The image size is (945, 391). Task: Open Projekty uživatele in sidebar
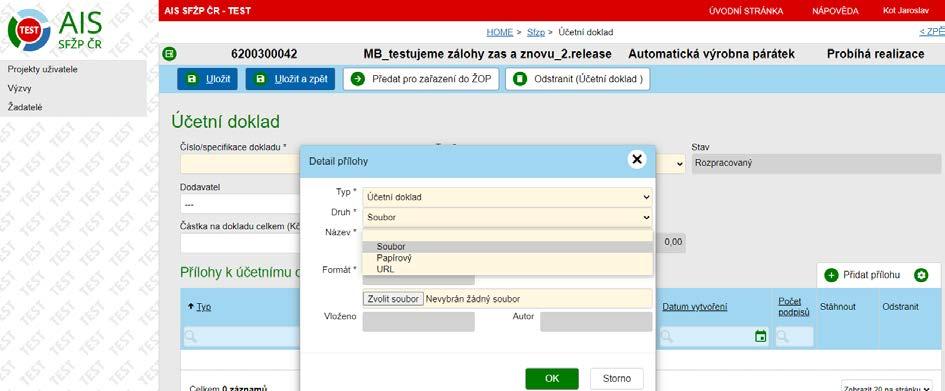[x=42, y=69]
